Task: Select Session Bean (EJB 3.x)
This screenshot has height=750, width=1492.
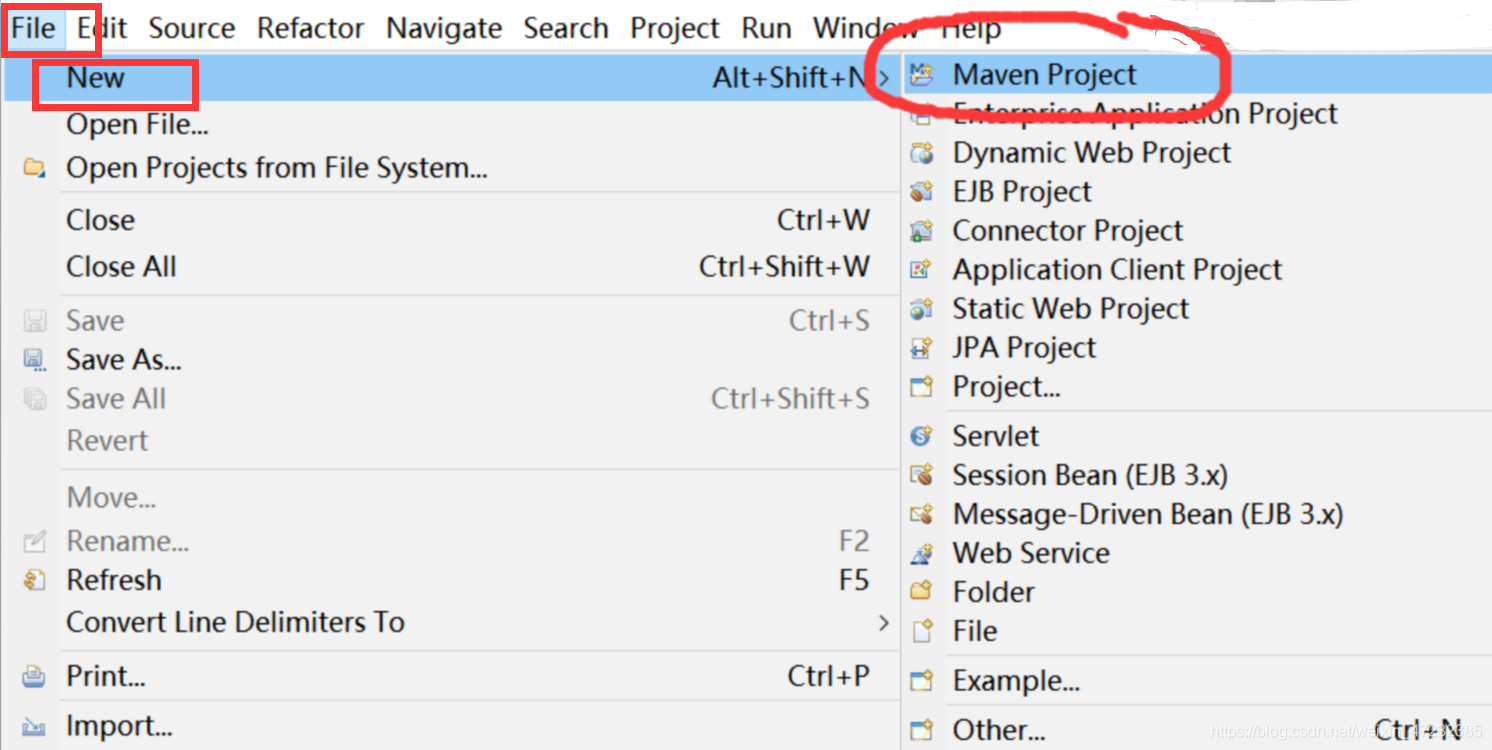Action: click(x=1090, y=475)
